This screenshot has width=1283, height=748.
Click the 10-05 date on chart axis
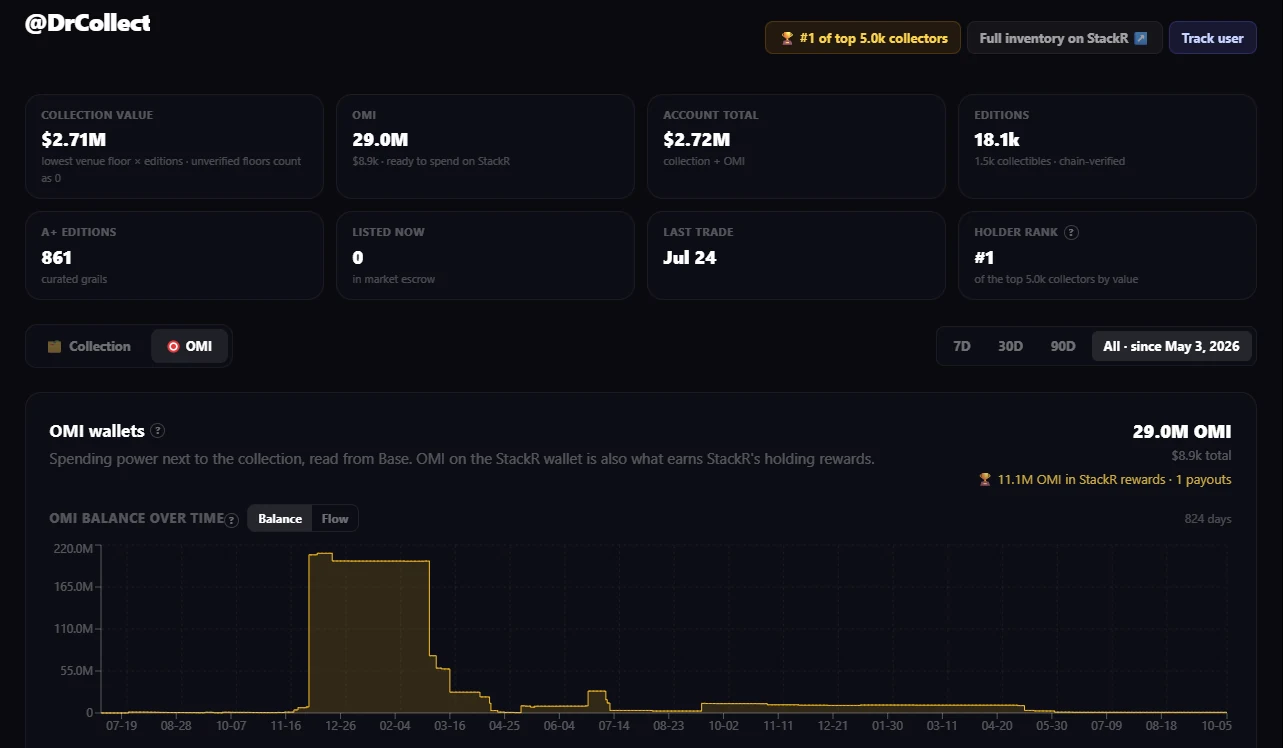(1216, 726)
